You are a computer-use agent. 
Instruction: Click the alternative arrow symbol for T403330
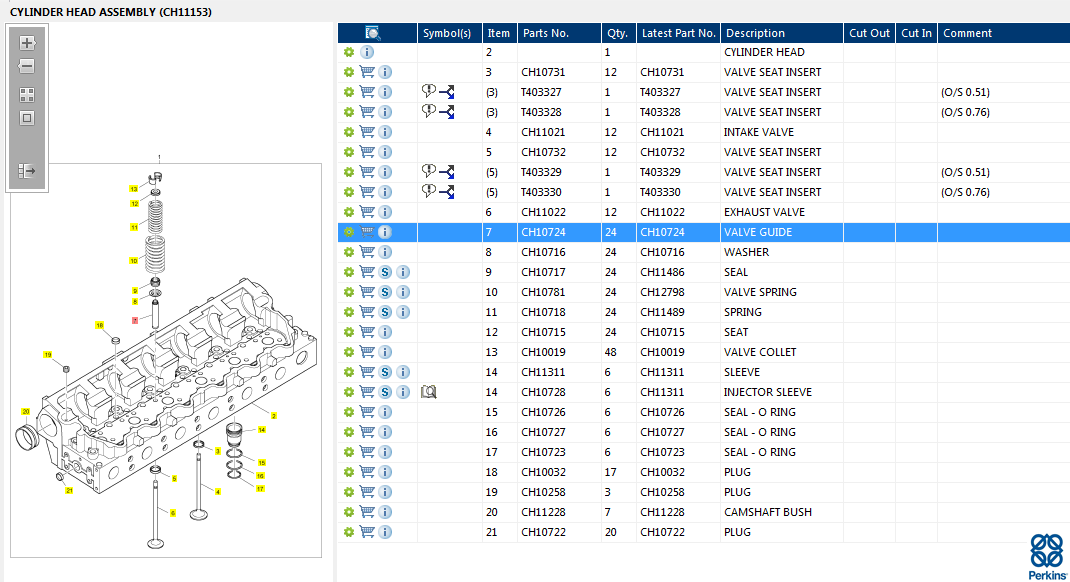click(447, 192)
